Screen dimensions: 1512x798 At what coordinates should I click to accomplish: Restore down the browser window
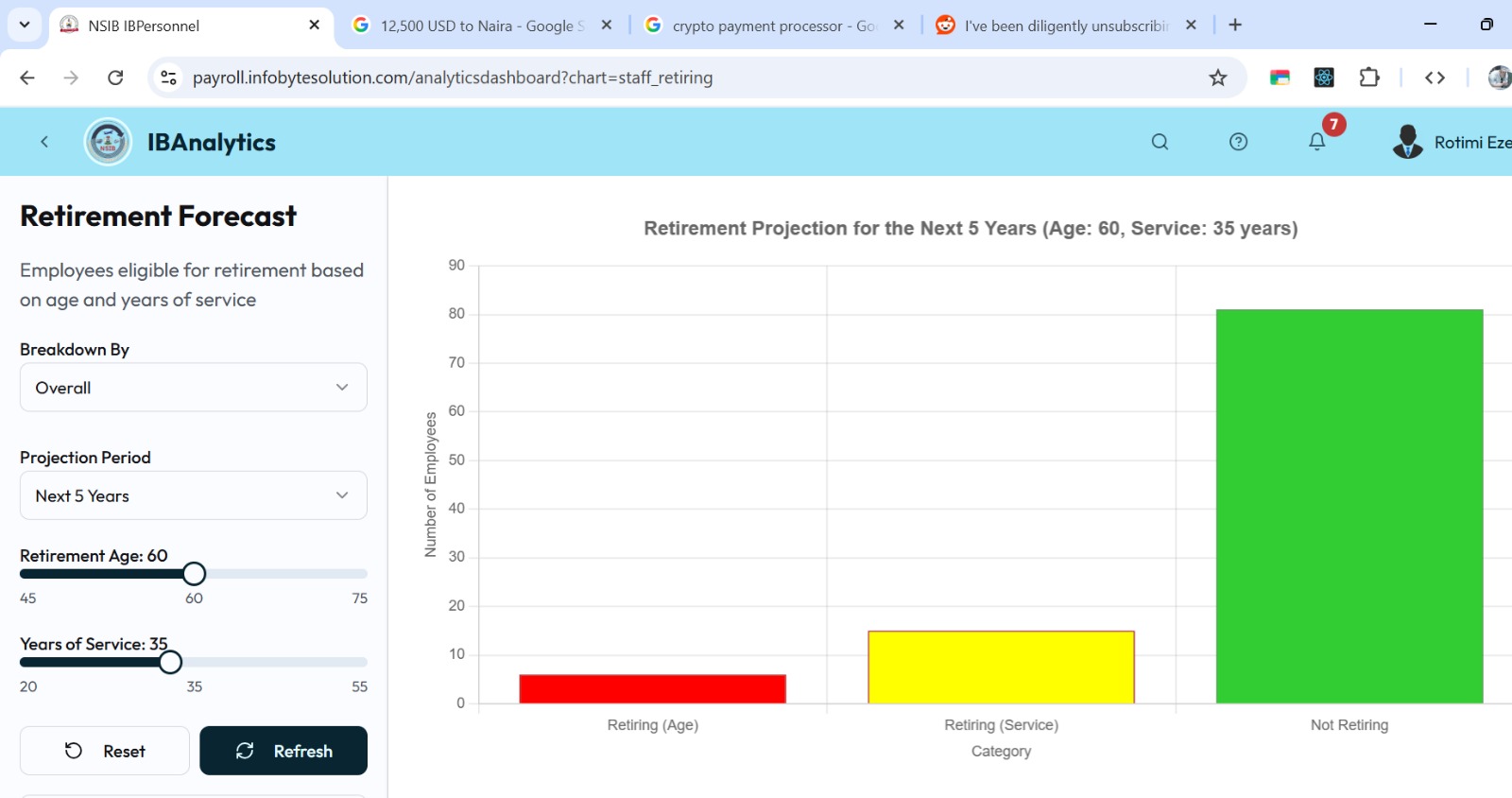coord(1486,25)
